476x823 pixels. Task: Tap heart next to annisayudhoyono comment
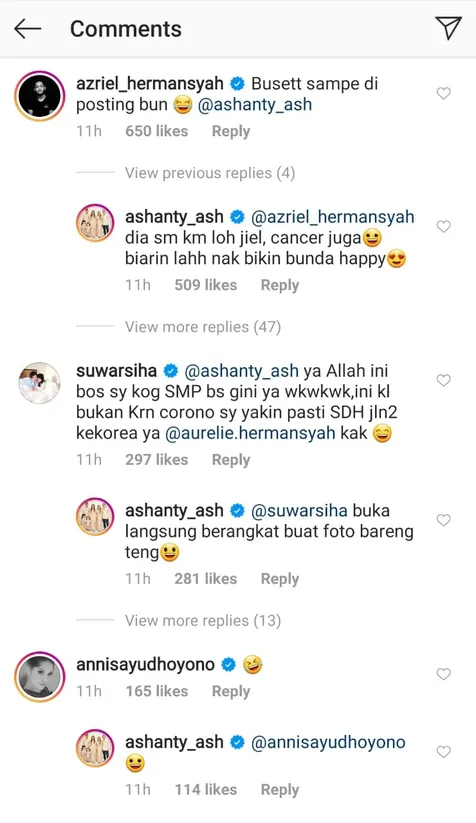(444, 674)
